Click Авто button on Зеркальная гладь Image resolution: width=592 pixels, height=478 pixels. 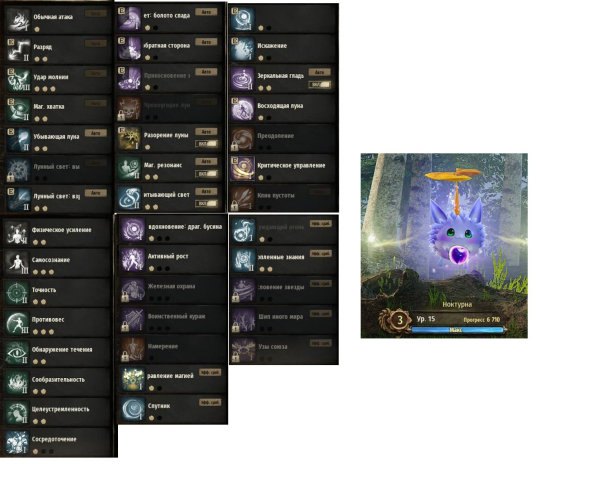(x=319, y=72)
